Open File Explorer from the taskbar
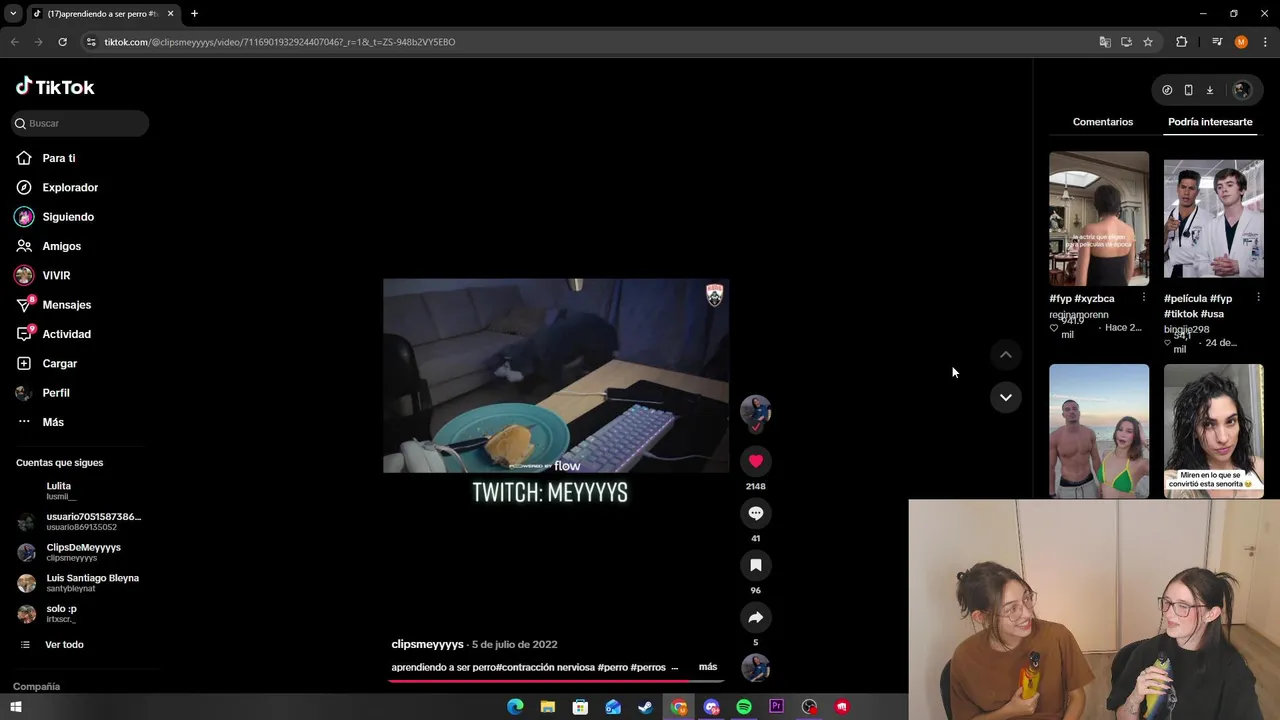The image size is (1280, 720). 548,707
